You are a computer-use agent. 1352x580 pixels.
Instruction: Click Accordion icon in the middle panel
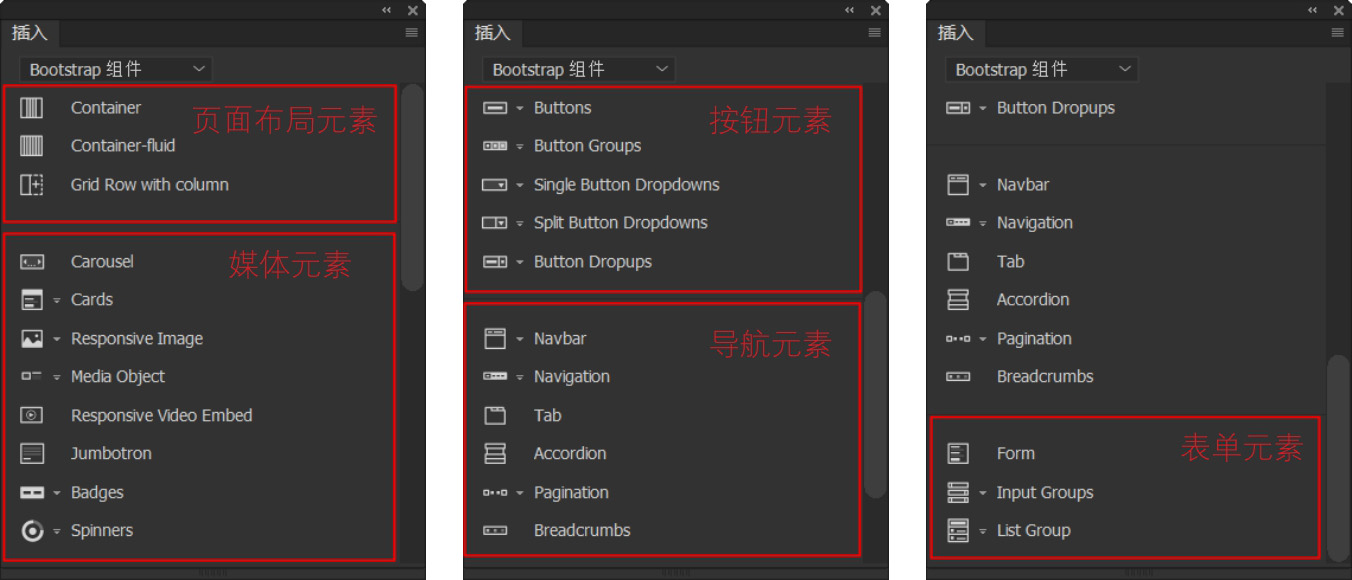[x=495, y=454]
